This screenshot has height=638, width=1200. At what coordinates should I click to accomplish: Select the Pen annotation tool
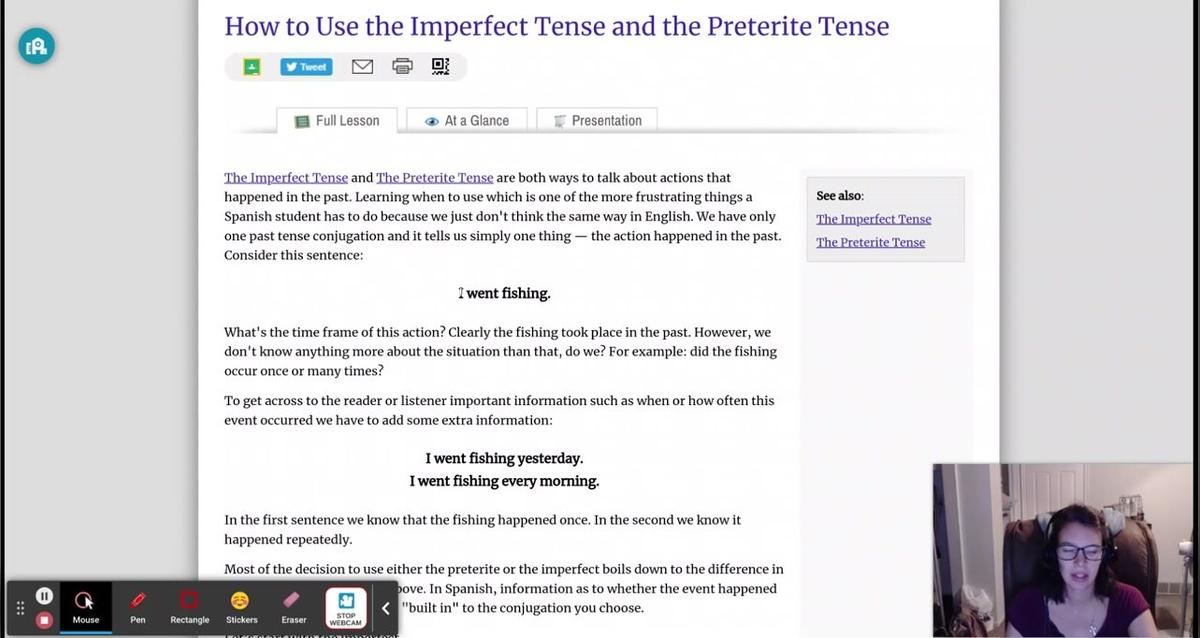point(138,608)
